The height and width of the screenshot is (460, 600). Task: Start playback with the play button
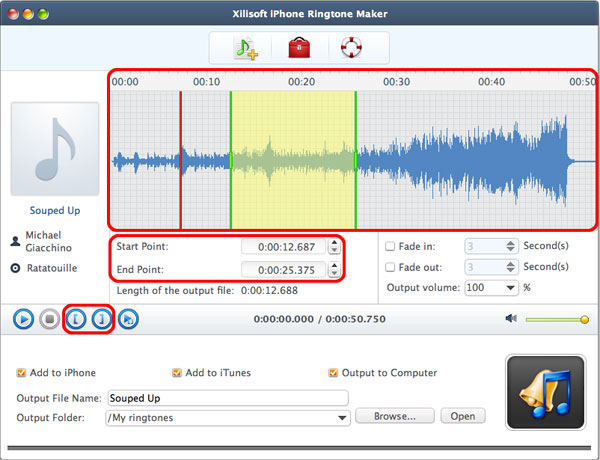(x=23, y=319)
